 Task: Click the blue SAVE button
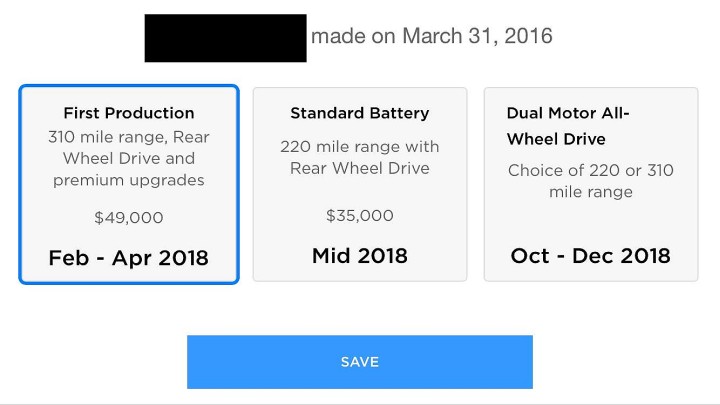(x=360, y=362)
